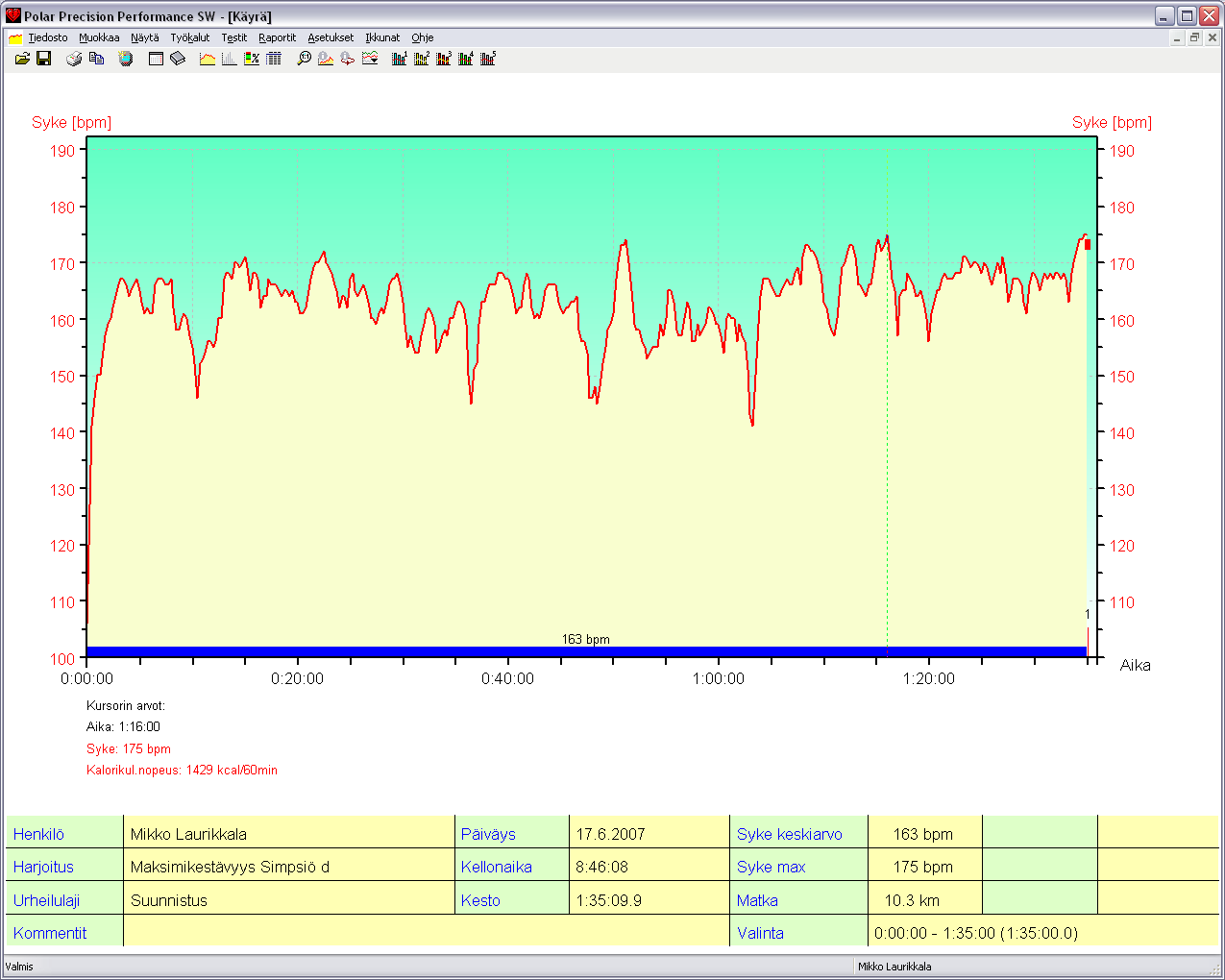Click the blue 163 bpm average bar

click(x=585, y=651)
